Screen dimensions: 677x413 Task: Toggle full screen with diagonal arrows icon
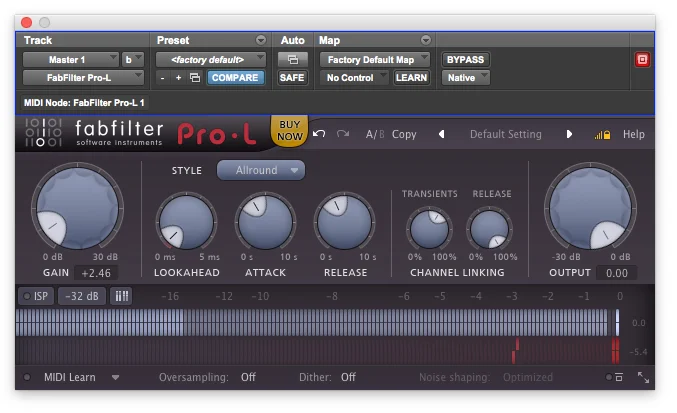click(x=643, y=378)
